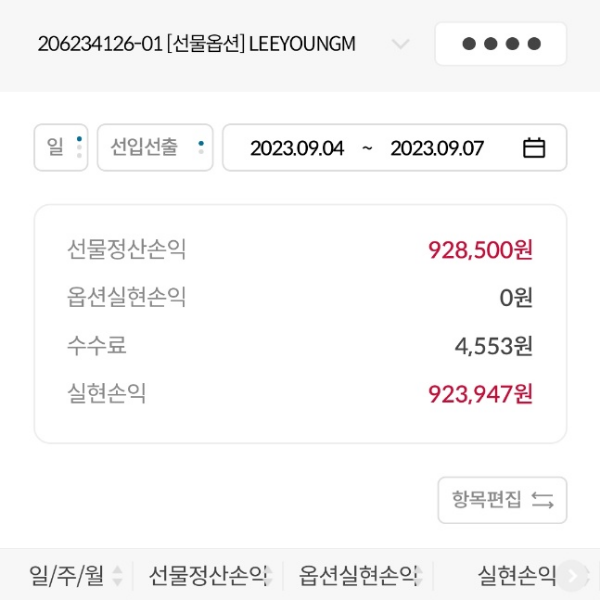Open the calendar date picker icon

click(534, 148)
